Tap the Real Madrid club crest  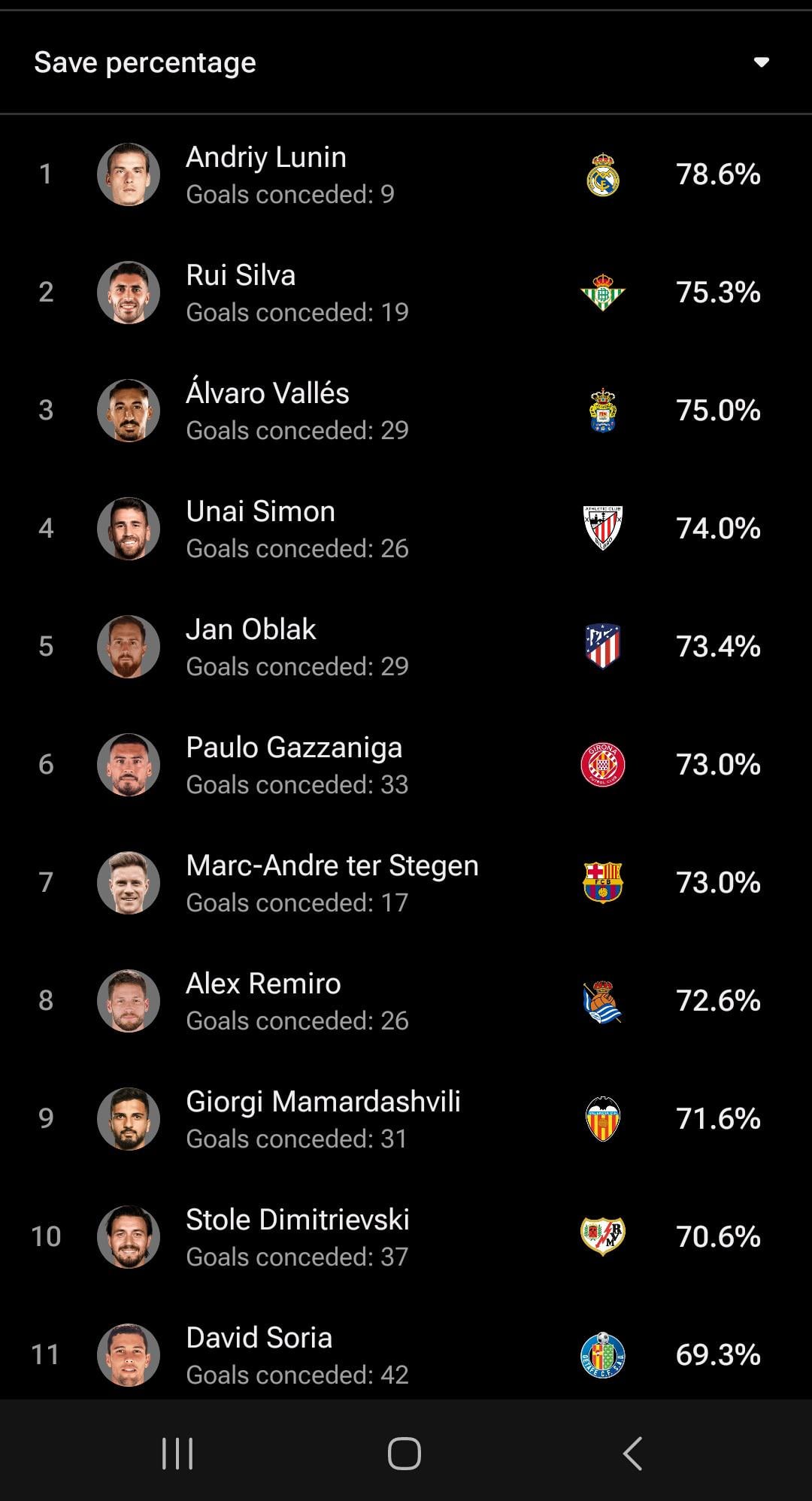pos(603,174)
